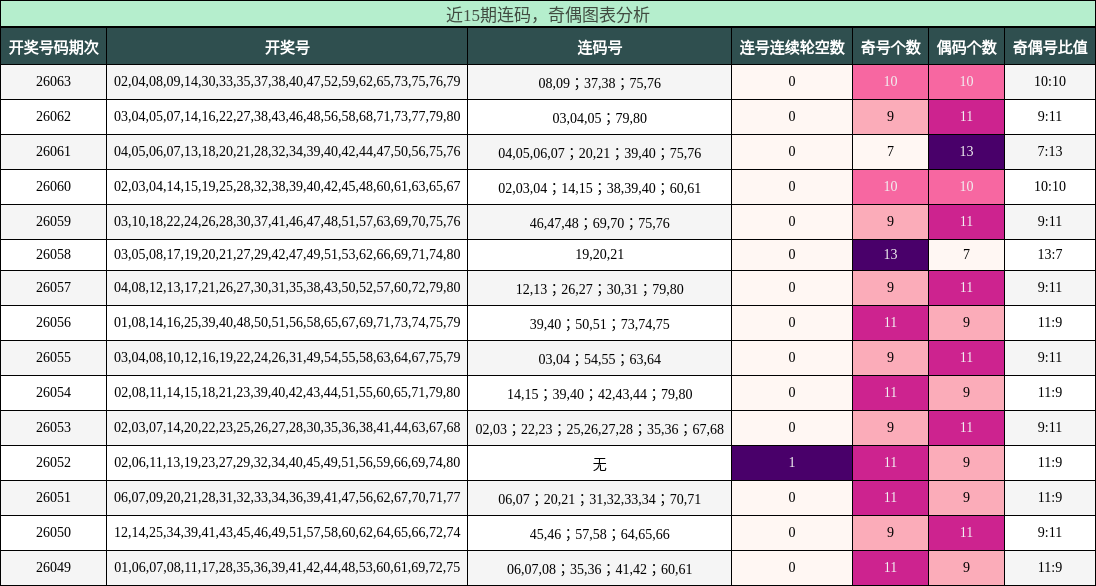Image resolution: width=1096 pixels, height=586 pixels.
Task: Select the 连码号 column header
Action: click(x=600, y=46)
